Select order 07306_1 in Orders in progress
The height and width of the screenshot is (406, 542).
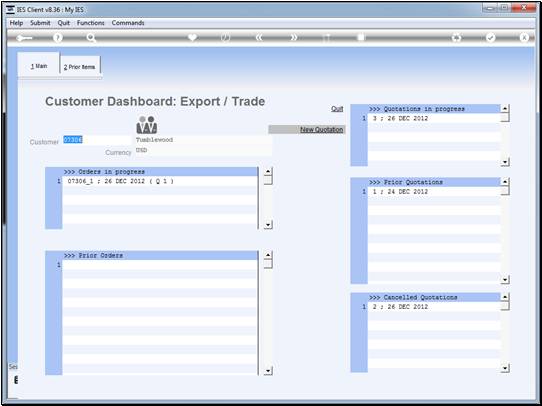pos(159,181)
